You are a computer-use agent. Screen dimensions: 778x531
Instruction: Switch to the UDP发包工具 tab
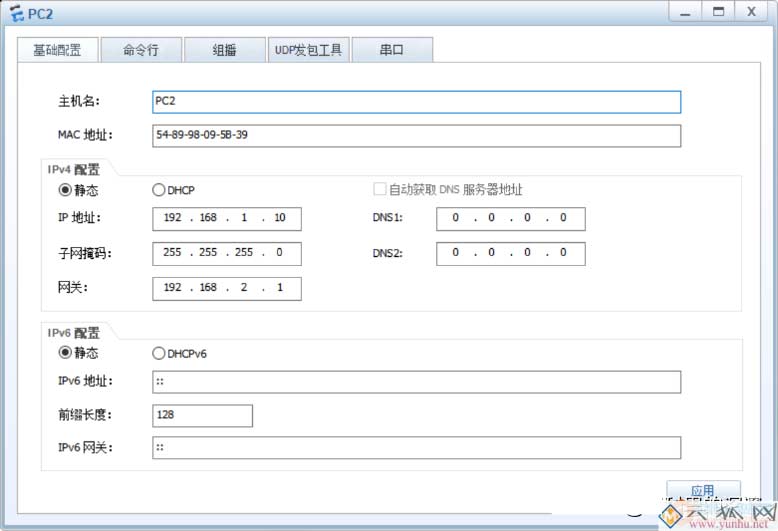(x=308, y=50)
